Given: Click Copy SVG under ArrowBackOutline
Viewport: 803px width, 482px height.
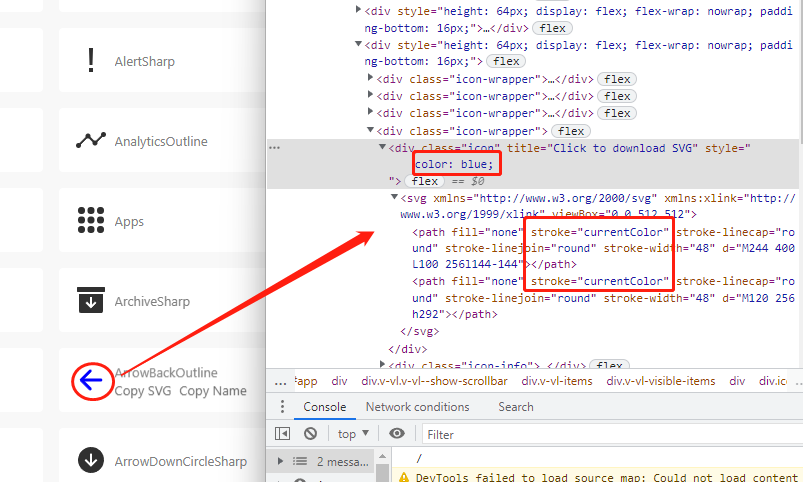Looking at the screenshot, I should [143, 391].
